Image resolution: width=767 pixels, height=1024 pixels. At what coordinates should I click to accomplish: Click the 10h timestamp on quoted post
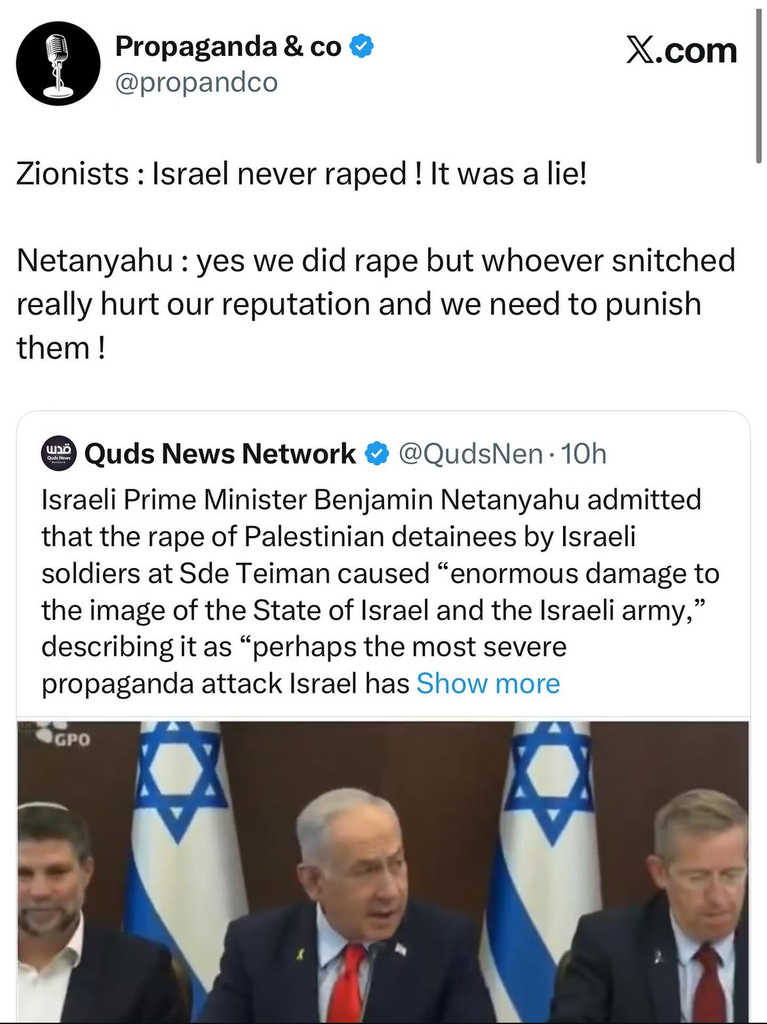click(585, 454)
